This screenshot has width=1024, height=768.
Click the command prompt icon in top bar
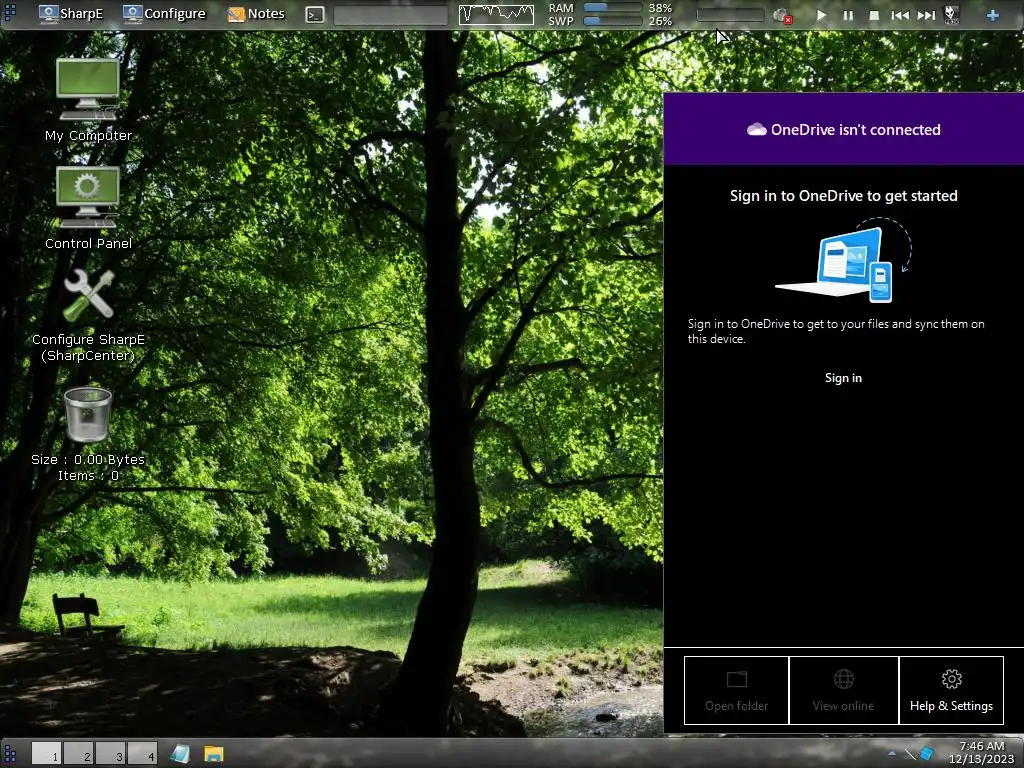tap(315, 14)
